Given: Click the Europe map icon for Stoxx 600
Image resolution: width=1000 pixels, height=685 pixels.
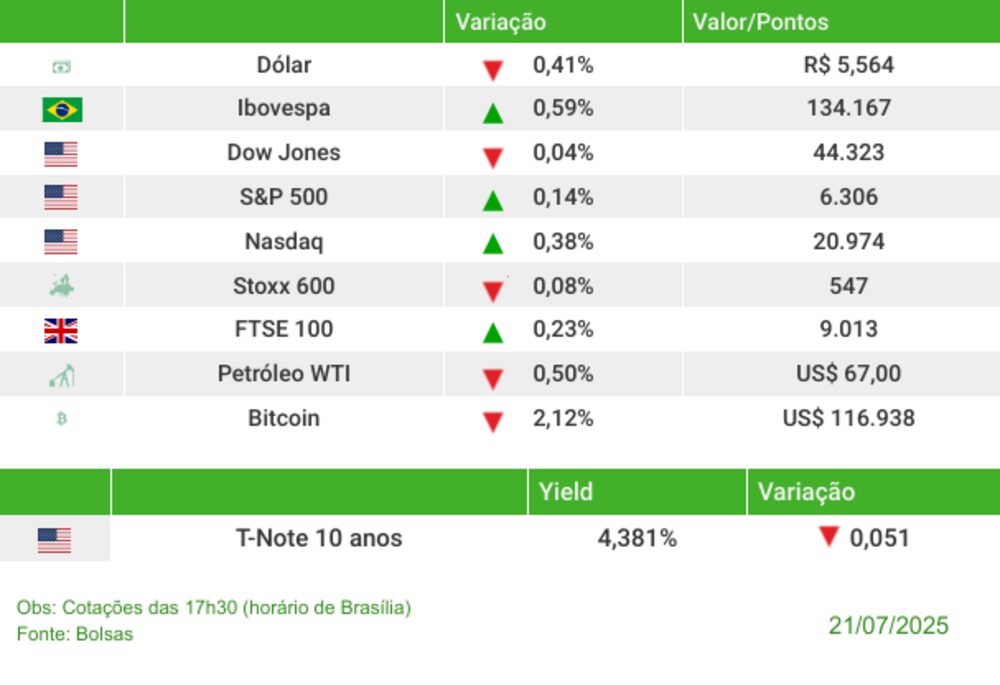Looking at the screenshot, I should click(x=62, y=287).
